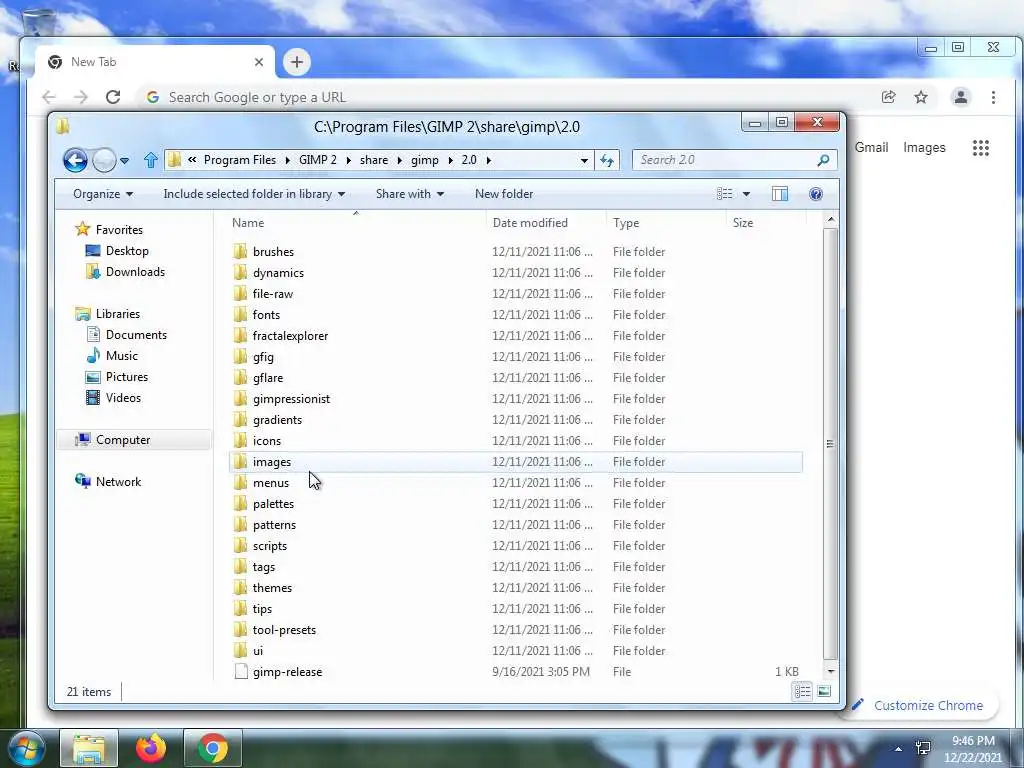Open the Google apps grid icon

(x=981, y=148)
